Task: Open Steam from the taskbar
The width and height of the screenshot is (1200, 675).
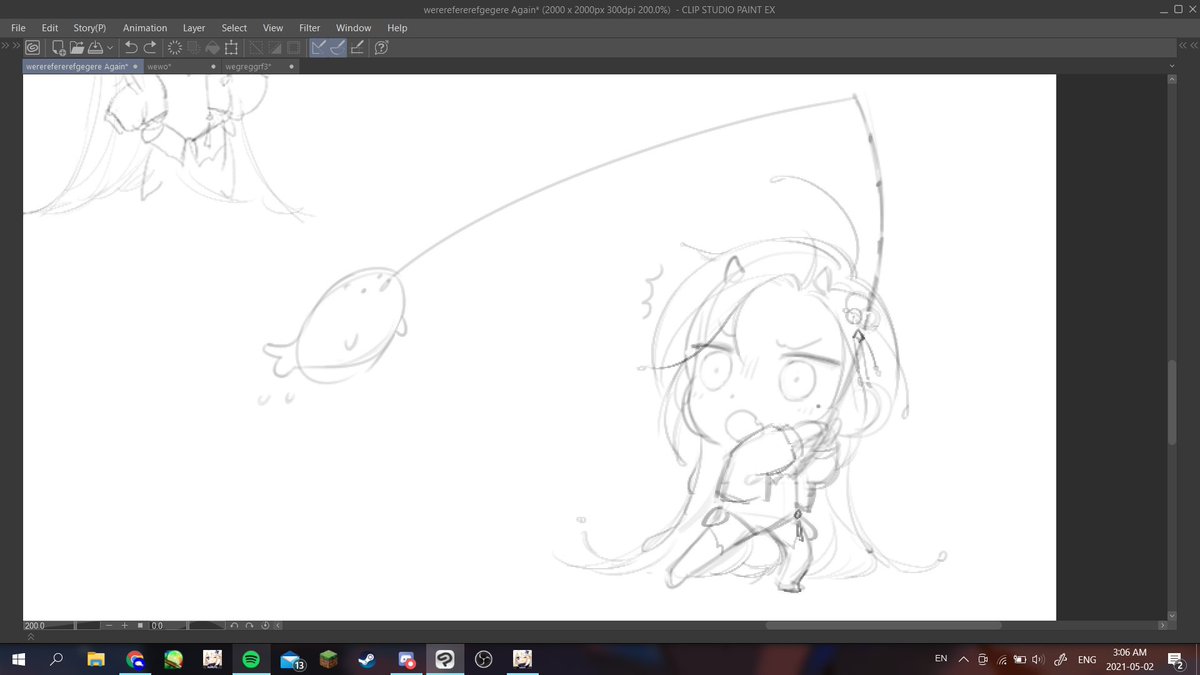Action: coord(367,659)
